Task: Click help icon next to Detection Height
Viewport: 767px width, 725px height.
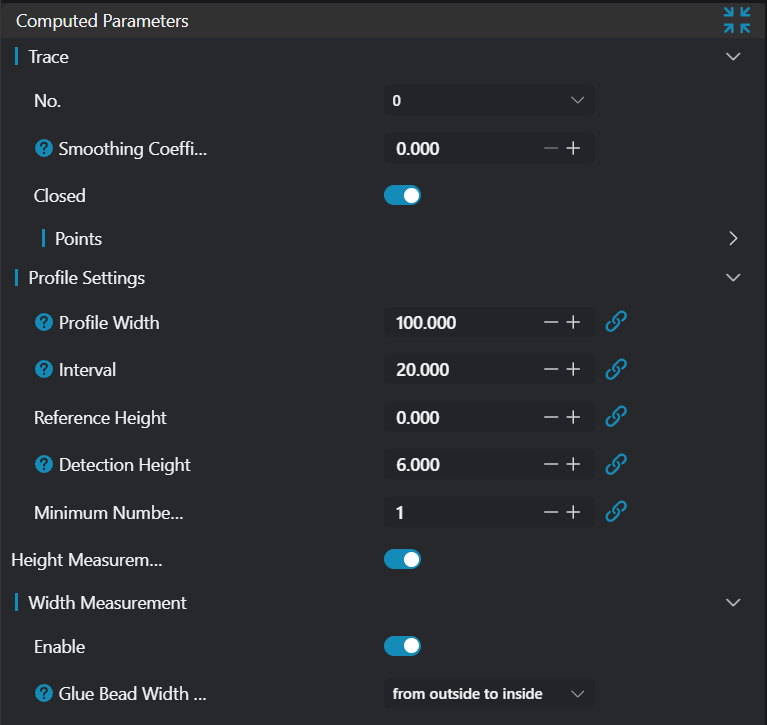Action: pos(43,464)
